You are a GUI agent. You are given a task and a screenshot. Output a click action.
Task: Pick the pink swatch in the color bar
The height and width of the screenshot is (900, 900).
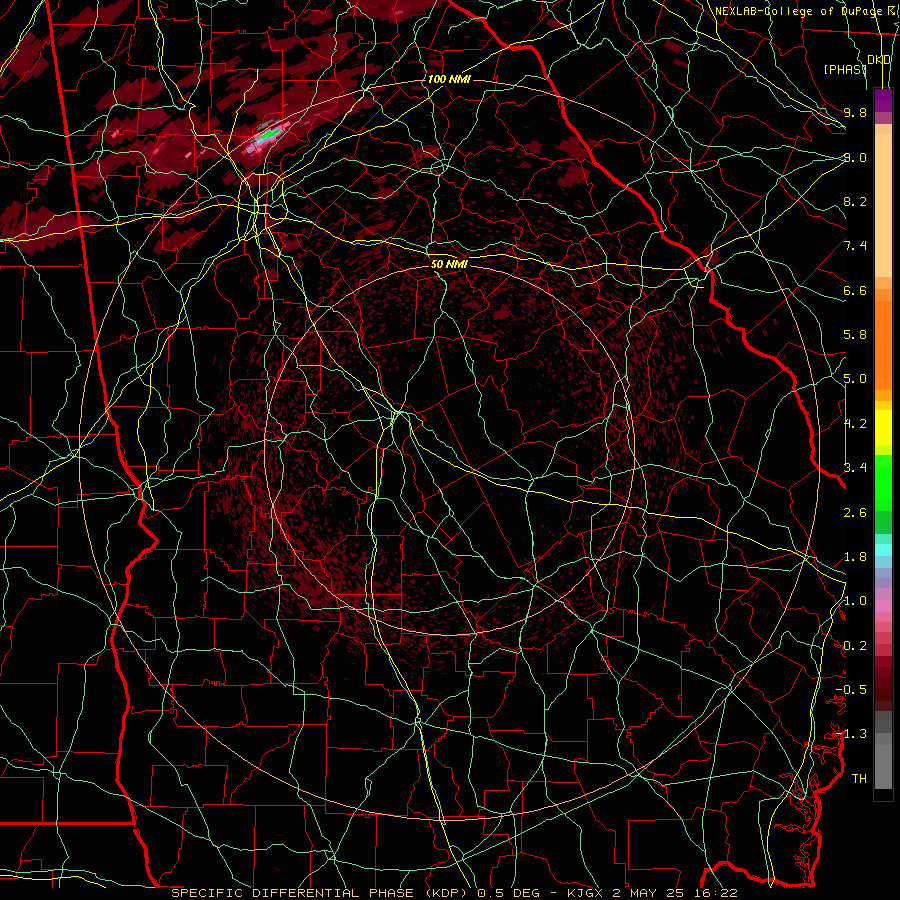coord(883,606)
